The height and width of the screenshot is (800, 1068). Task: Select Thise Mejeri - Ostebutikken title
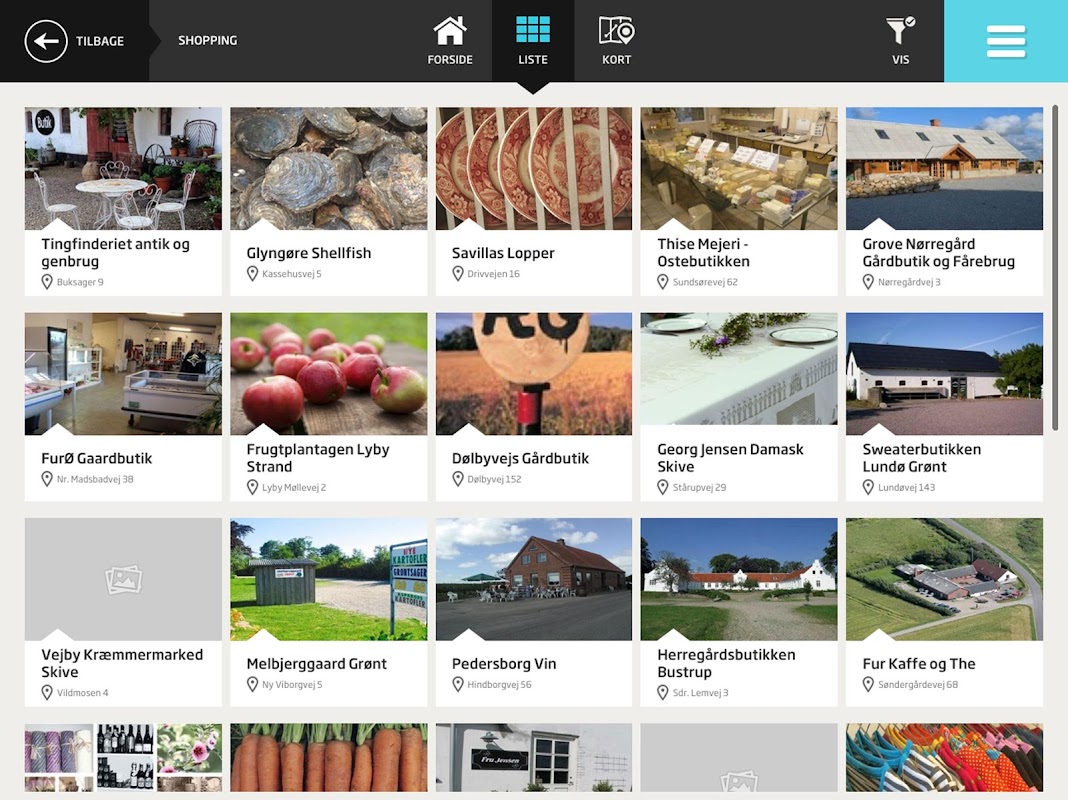pyautogui.click(x=704, y=253)
